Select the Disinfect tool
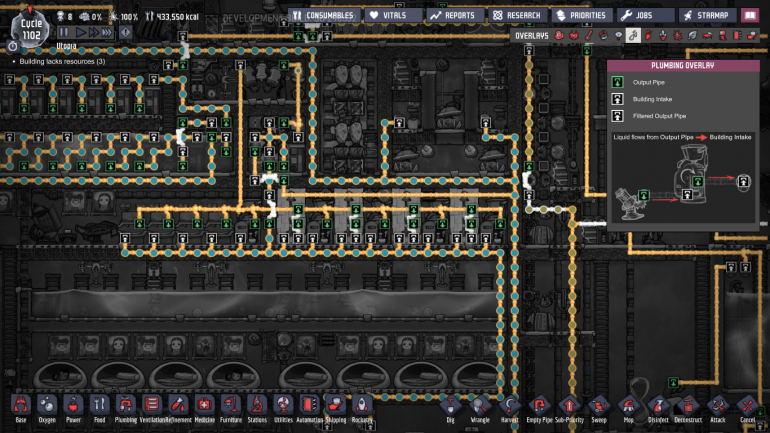This screenshot has height=433, width=770. (x=658, y=408)
